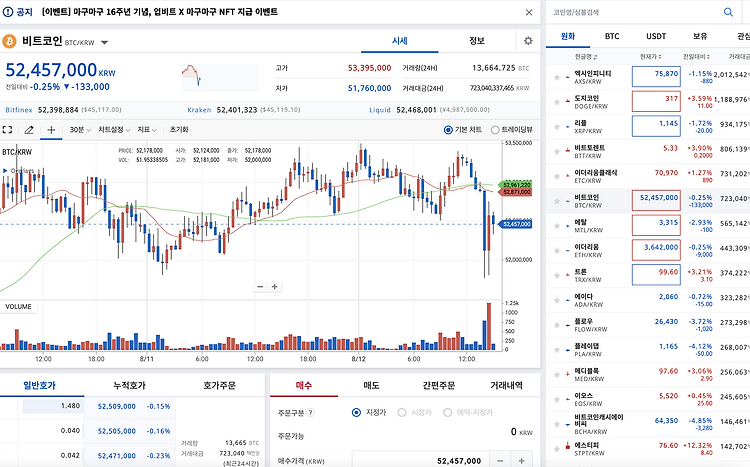
Task: Zoom out chart with minus button
Action: coord(260,287)
